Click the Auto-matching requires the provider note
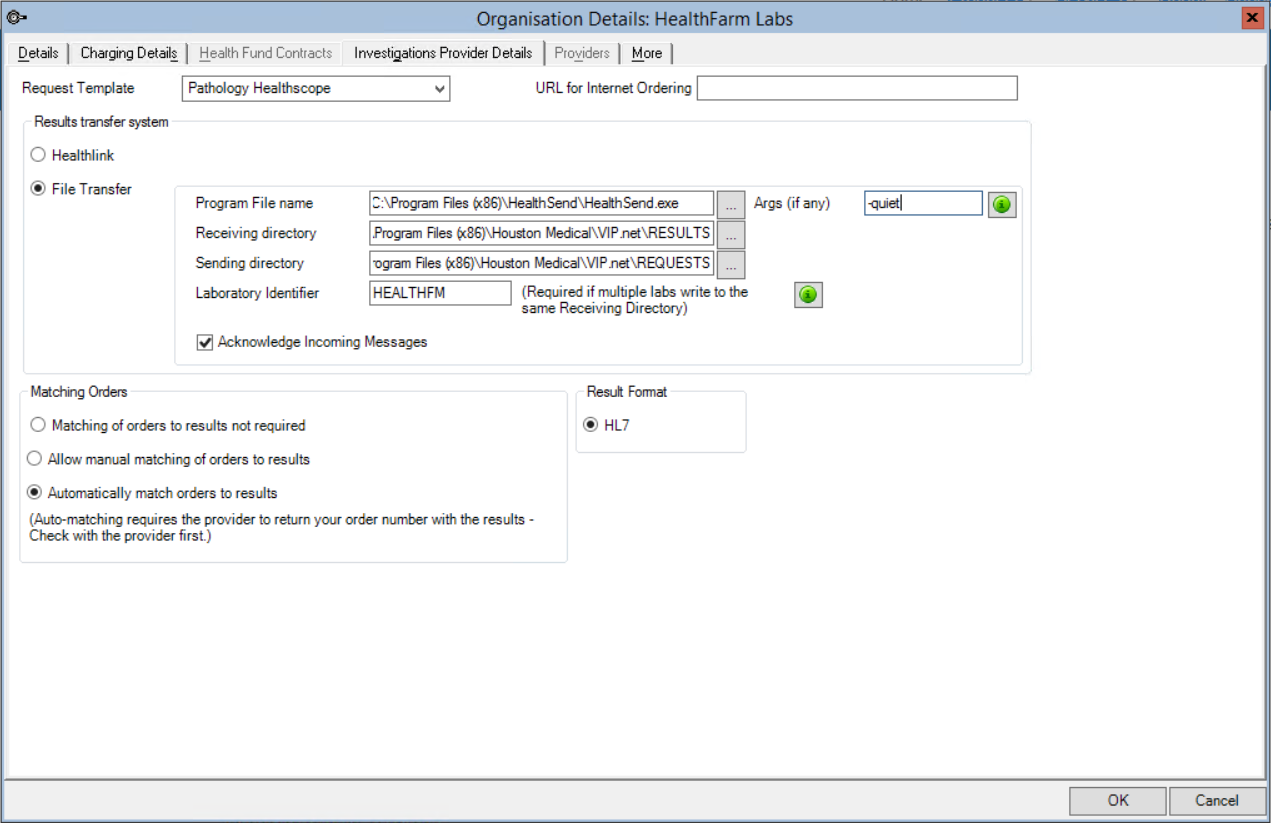The height and width of the screenshot is (823, 1271). coord(282,528)
